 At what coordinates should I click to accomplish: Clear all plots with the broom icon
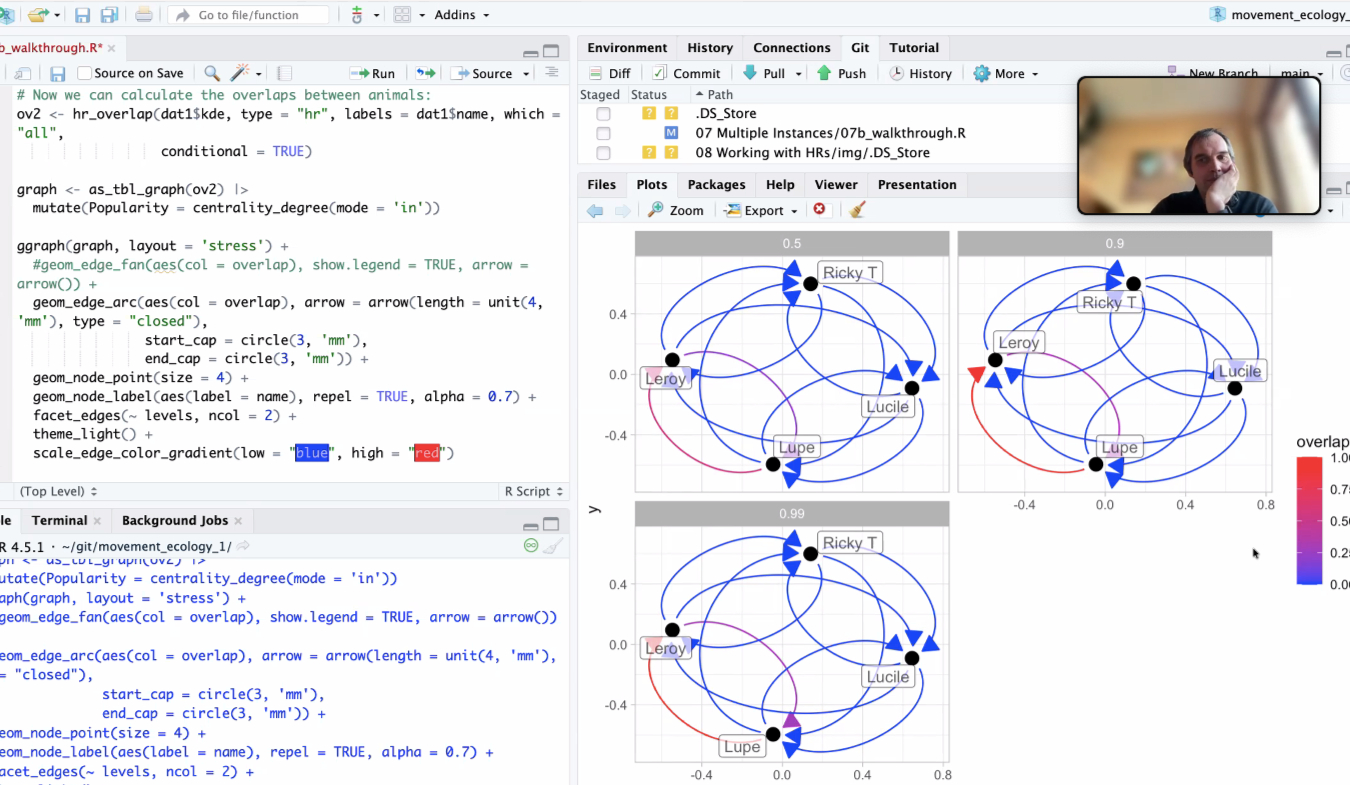pos(857,210)
